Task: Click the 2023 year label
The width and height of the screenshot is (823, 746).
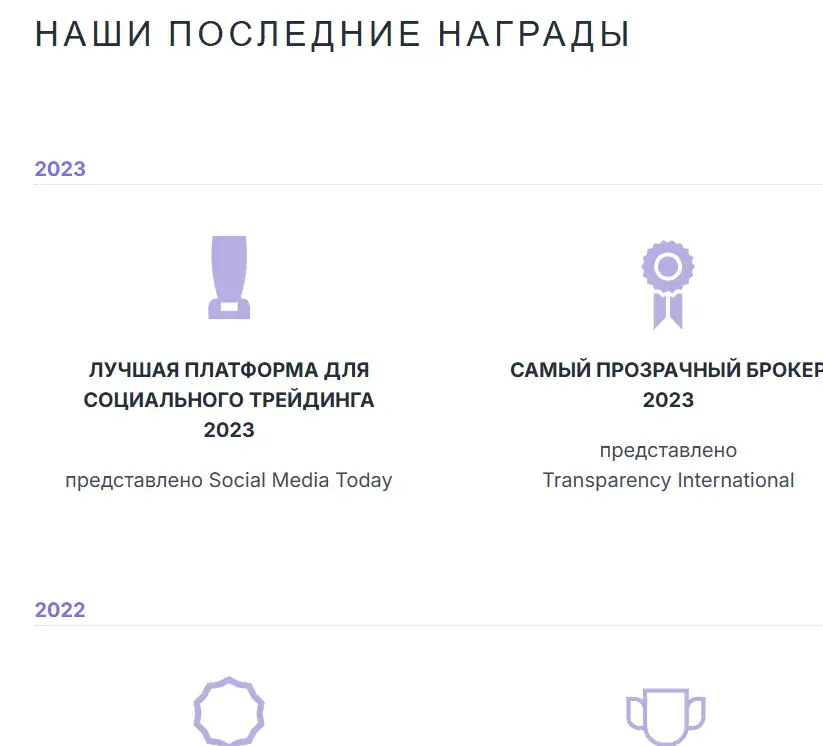Action: pos(60,169)
